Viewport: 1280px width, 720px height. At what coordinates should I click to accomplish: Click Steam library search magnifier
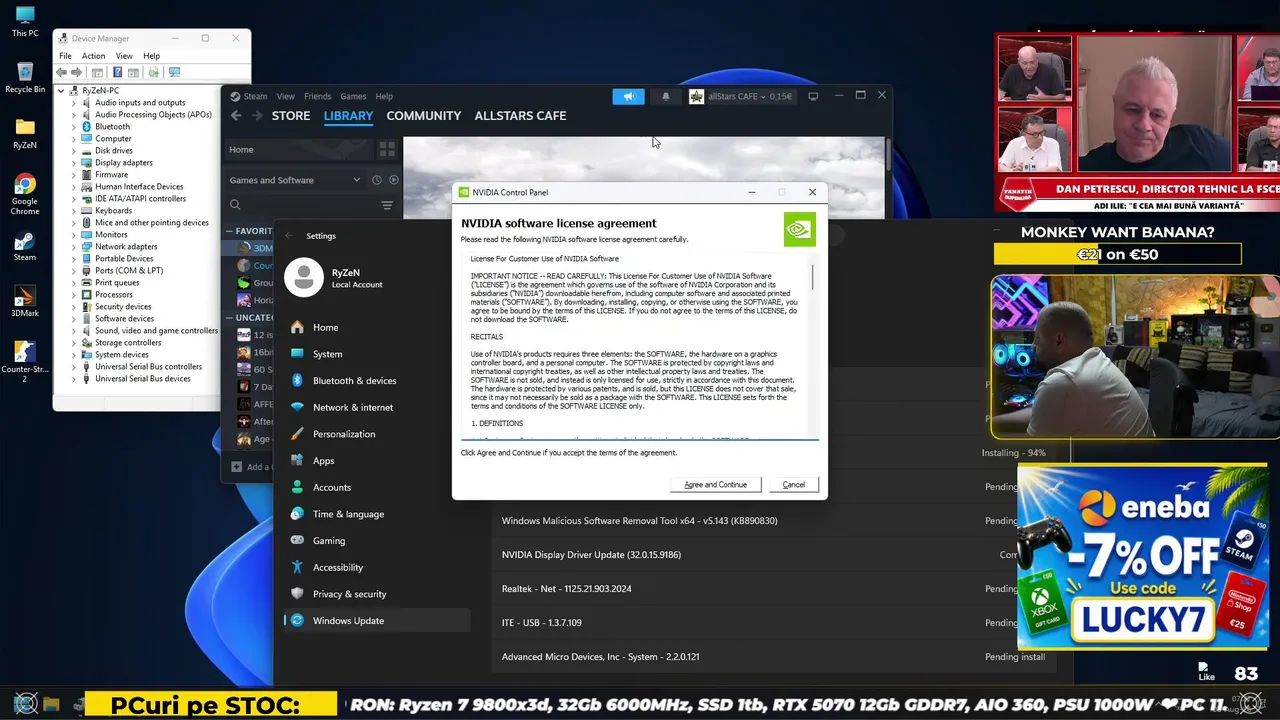pyautogui.click(x=236, y=205)
